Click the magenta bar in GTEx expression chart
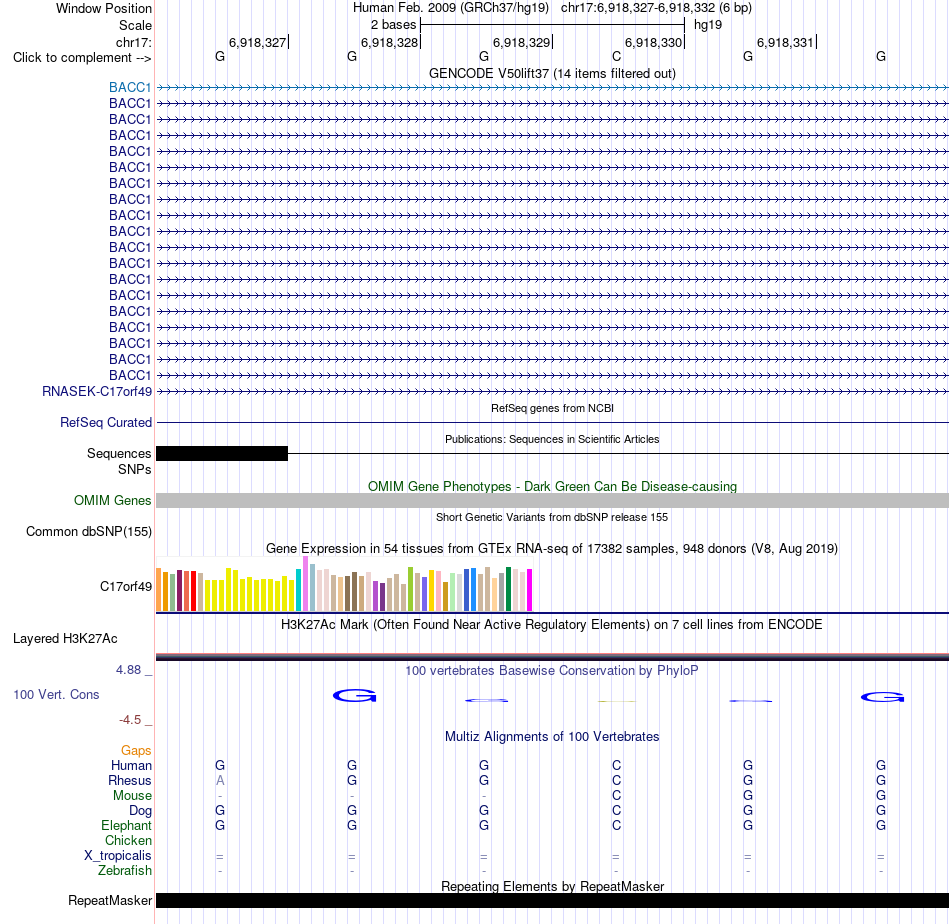The image size is (950, 924). pos(530,590)
